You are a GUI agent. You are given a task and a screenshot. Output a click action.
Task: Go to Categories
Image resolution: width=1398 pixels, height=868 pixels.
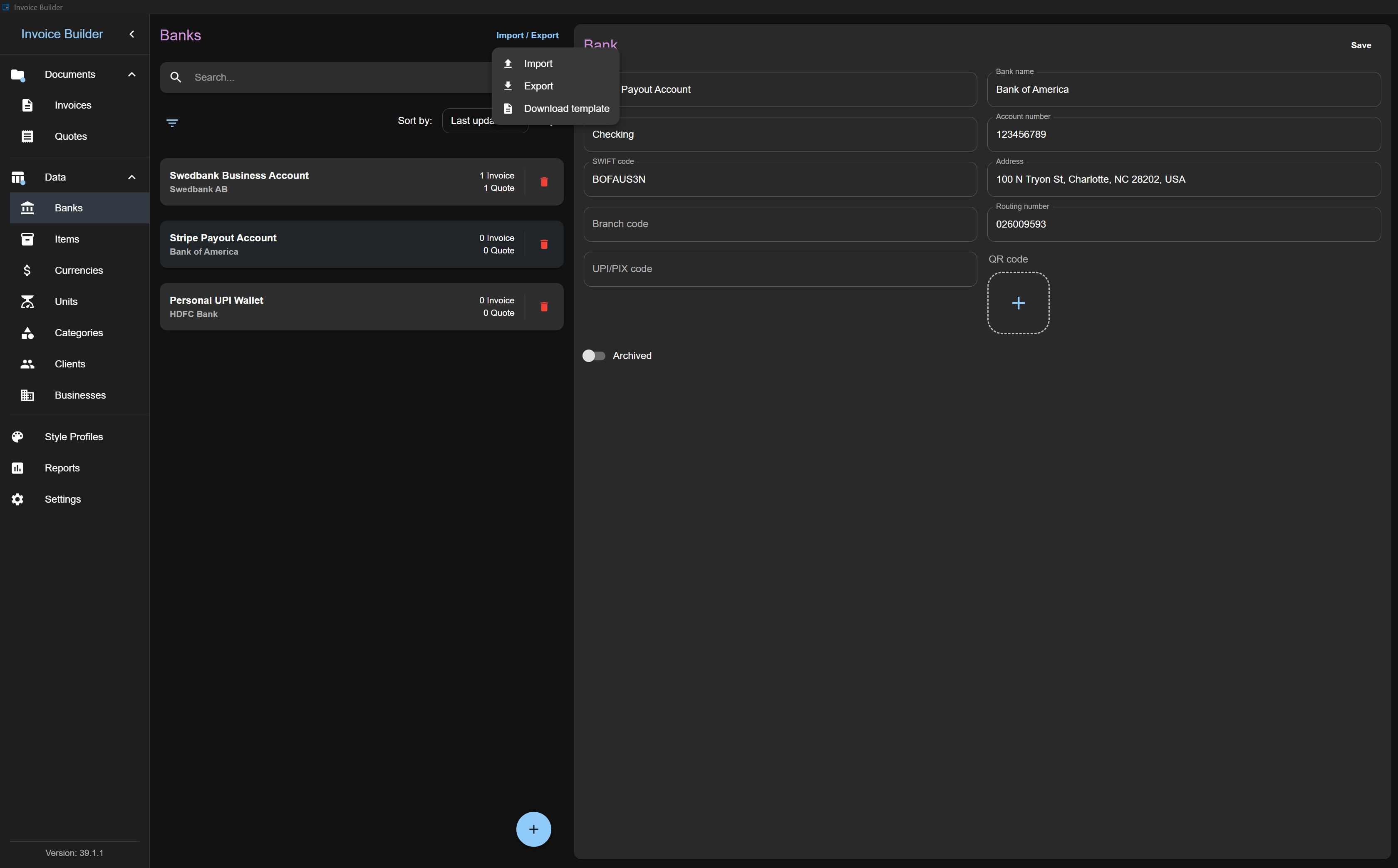(79, 332)
